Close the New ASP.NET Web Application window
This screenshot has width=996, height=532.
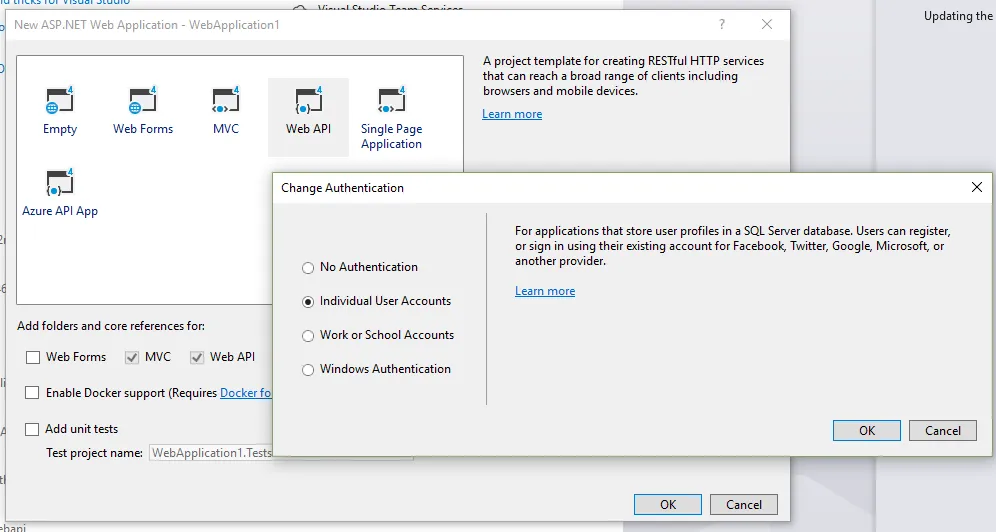(x=767, y=24)
